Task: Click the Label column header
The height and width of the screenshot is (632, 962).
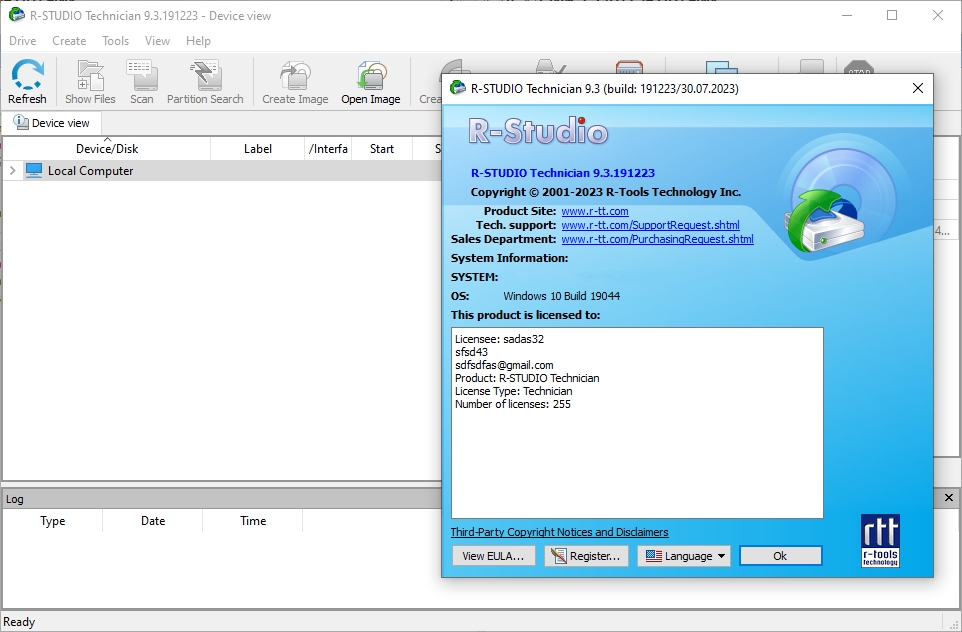Action: pos(258,148)
